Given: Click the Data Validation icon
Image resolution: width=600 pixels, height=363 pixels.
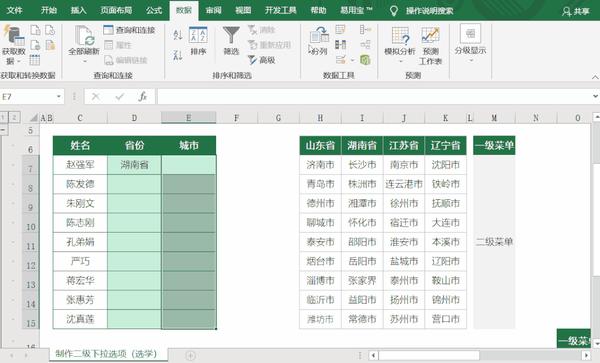Looking at the screenshot, I should [x=341, y=60].
